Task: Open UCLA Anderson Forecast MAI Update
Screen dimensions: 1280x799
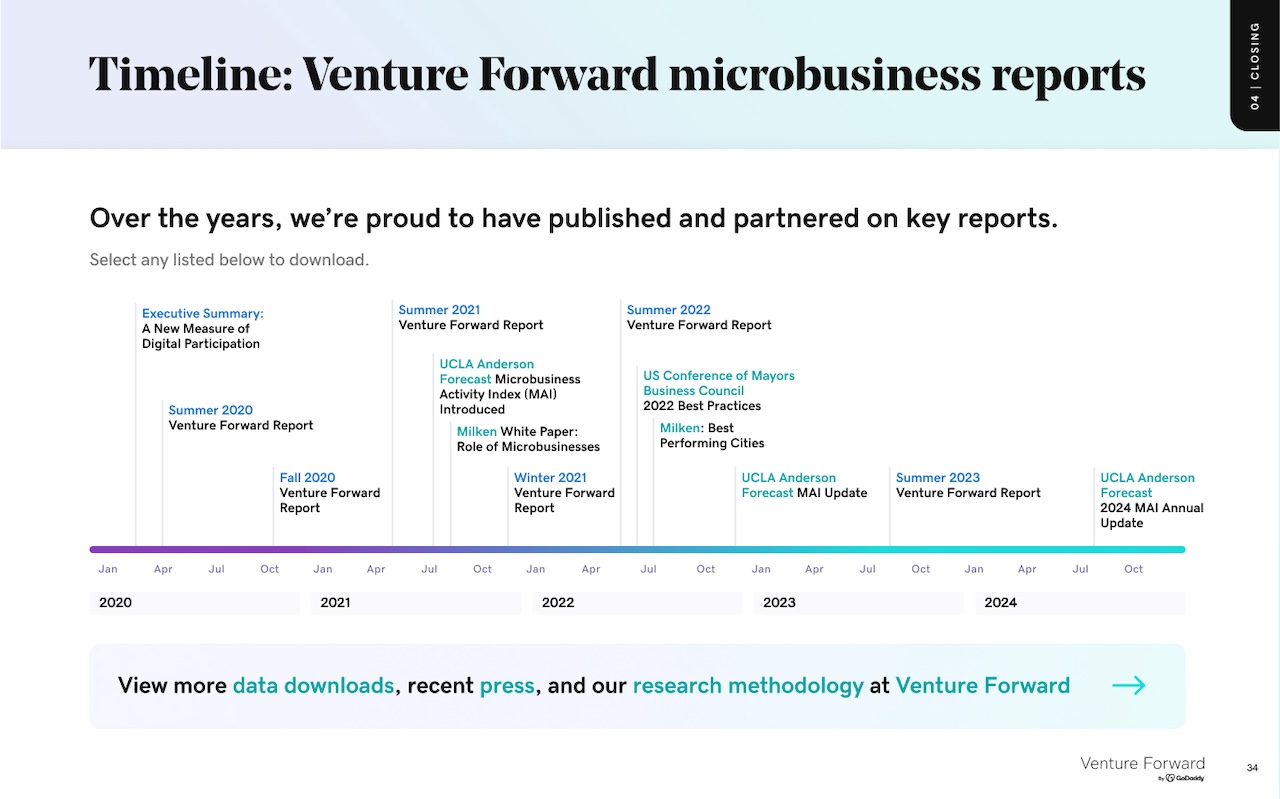Action: (x=789, y=485)
